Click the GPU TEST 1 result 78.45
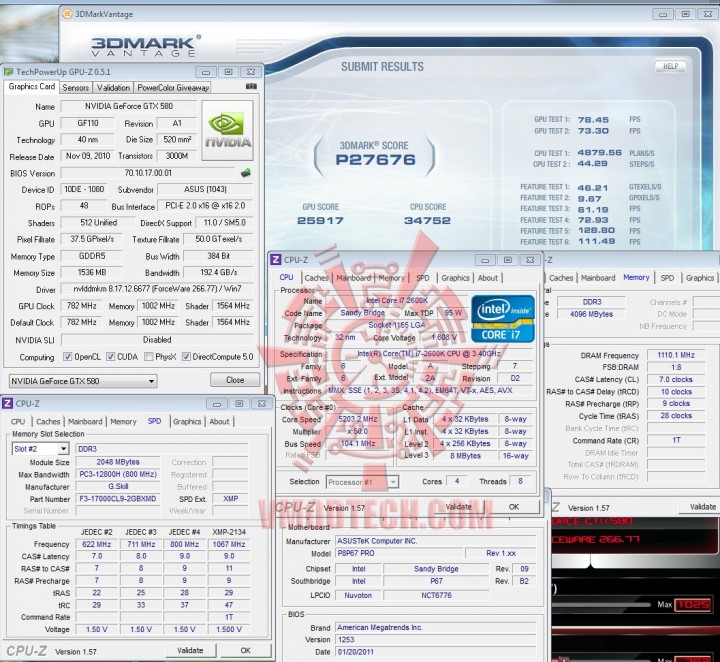 [593, 120]
